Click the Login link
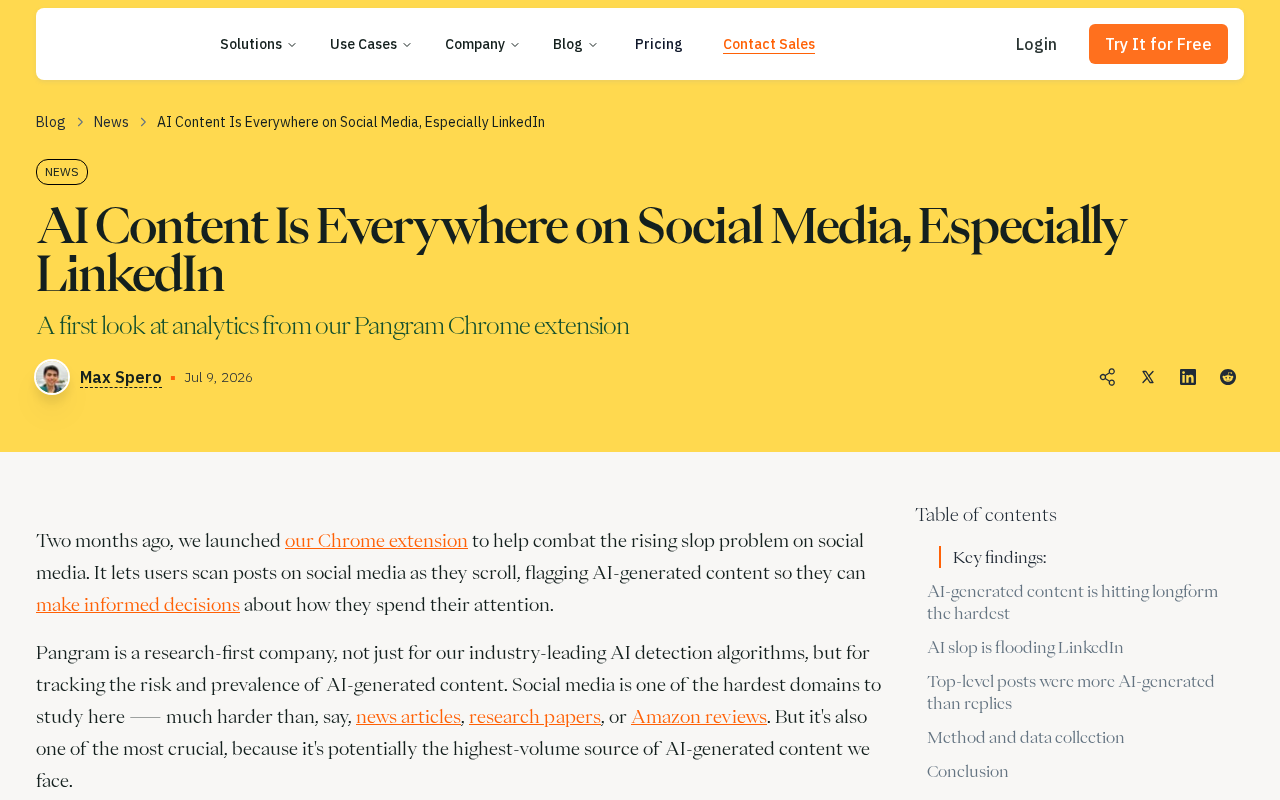This screenshot has width=1280, height=800. coord(1036,44)
